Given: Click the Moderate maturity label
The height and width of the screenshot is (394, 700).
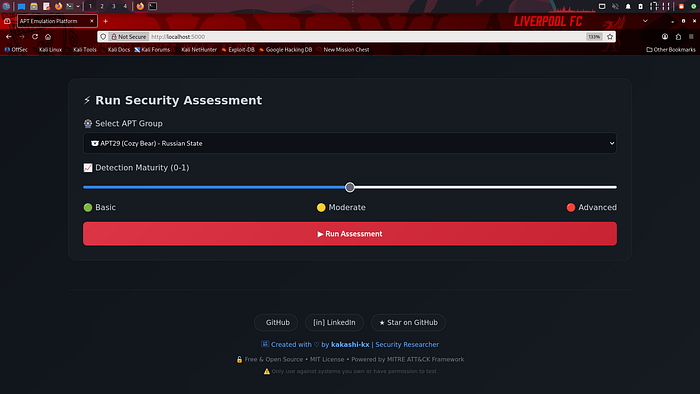Looking at the screenshot, I should tap(341, 207).
